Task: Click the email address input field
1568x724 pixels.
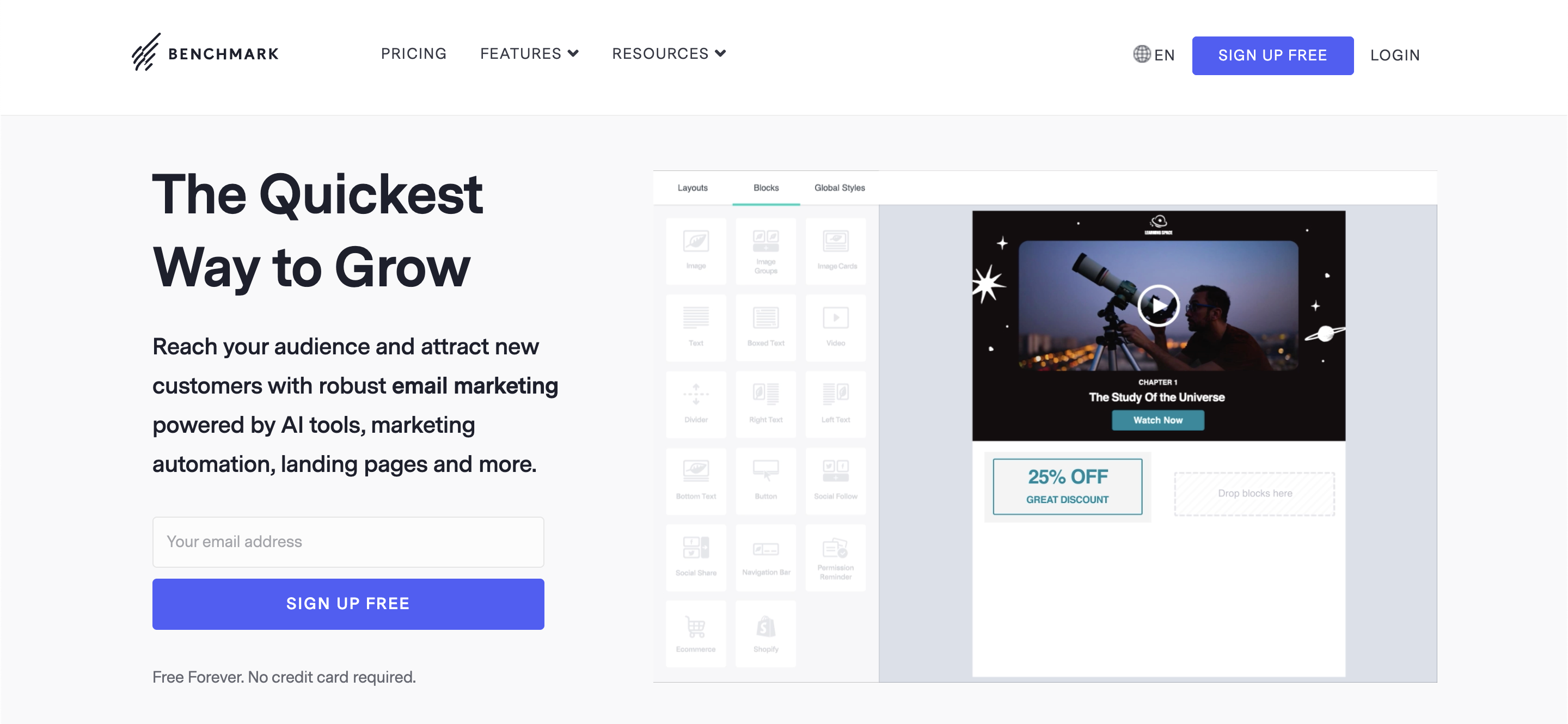Action: [348, 541]
